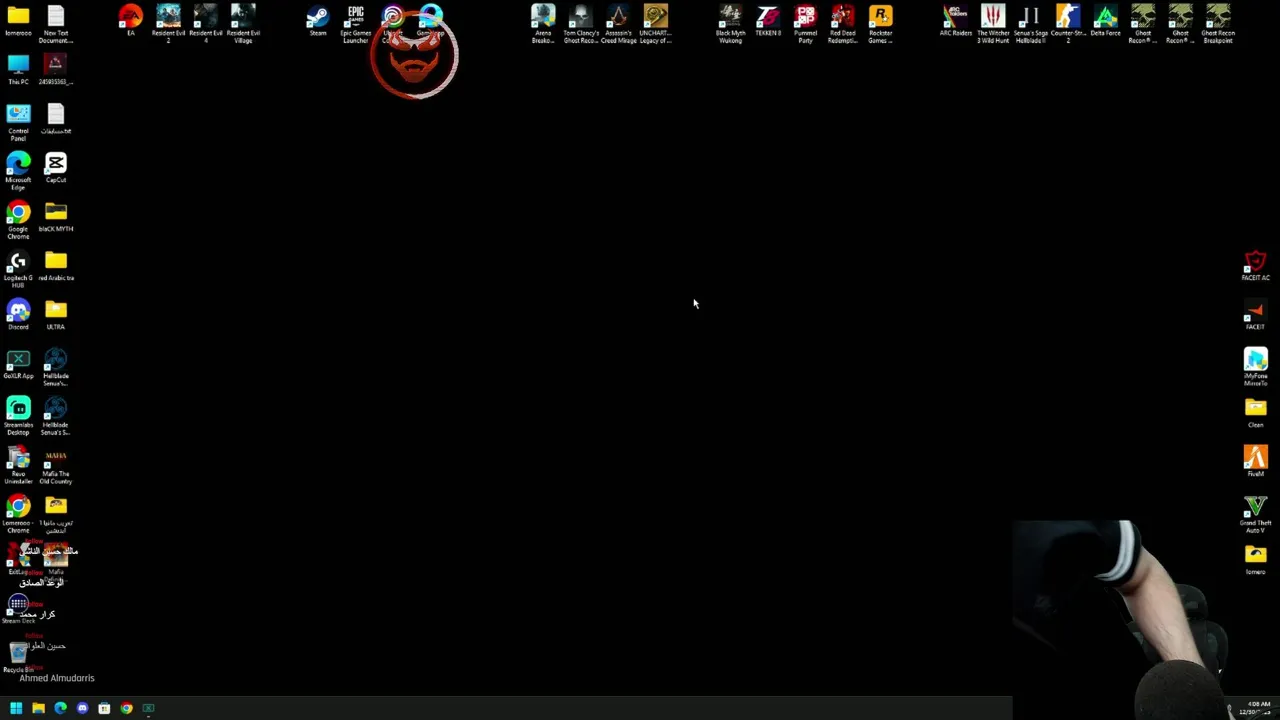This screenshot has height=720, width=1280.
Task: Open File Explorer from the taskbar
Action: point(38,708)
